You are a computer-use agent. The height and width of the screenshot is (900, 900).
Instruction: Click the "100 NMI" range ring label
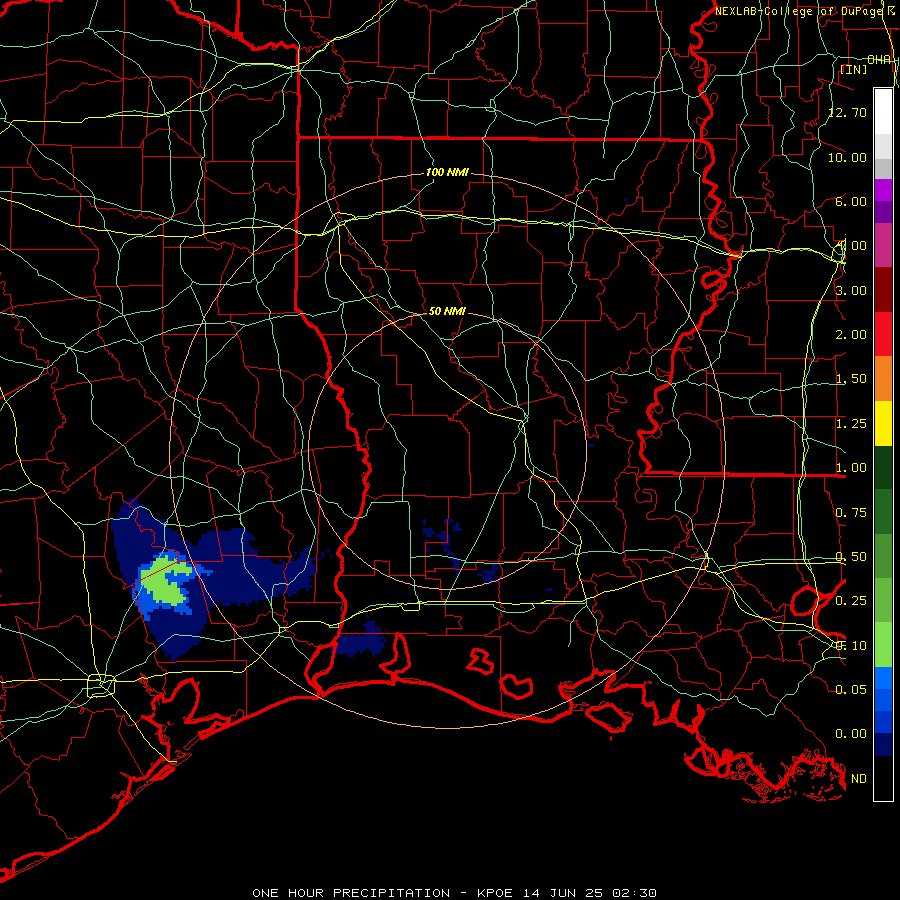point(447,172)
